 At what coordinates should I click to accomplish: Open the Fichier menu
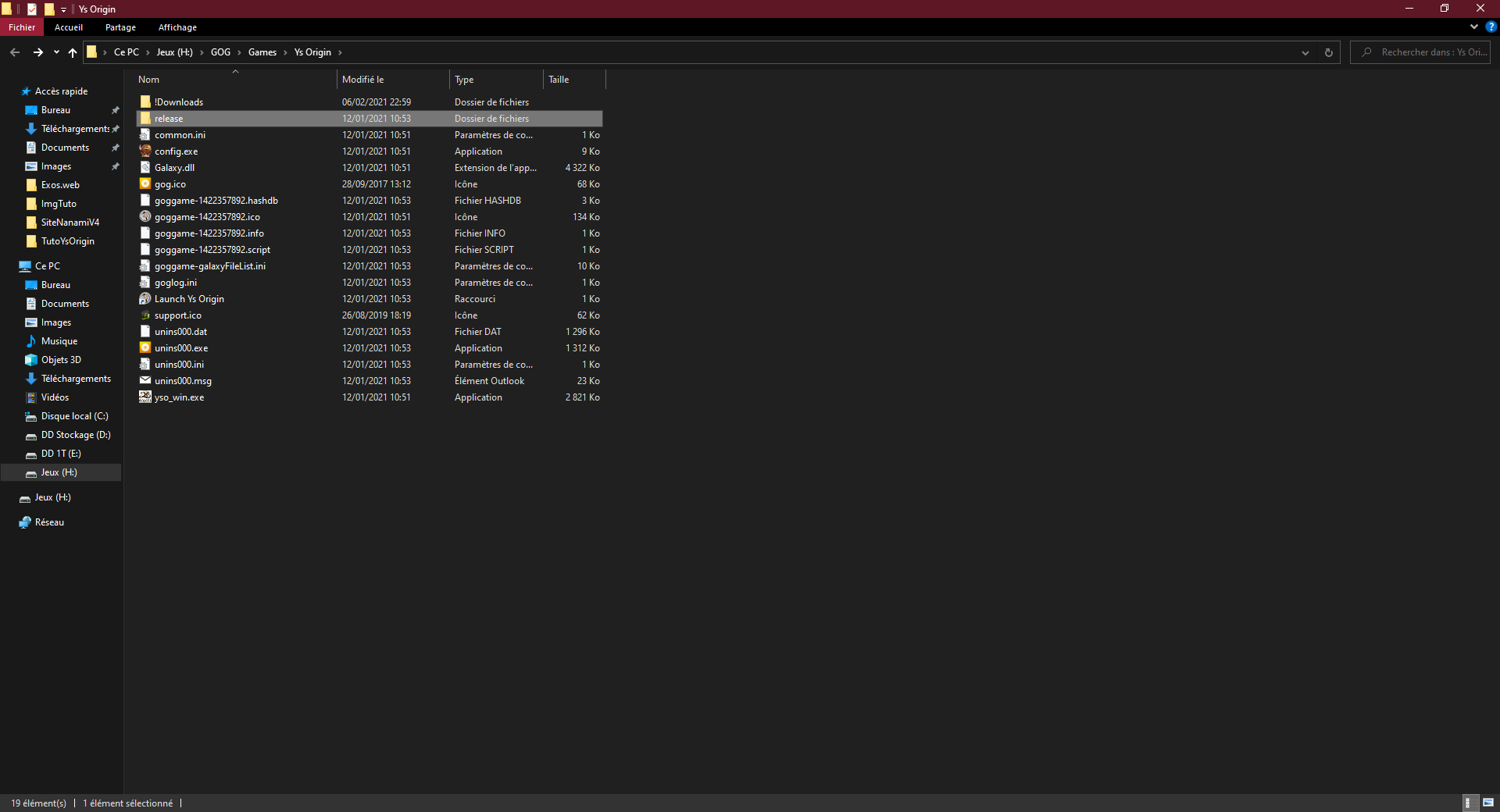tap(22, 27)
